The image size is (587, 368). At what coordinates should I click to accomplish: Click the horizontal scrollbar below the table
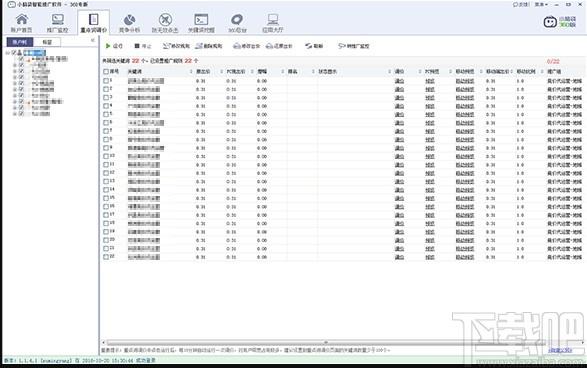326,342
